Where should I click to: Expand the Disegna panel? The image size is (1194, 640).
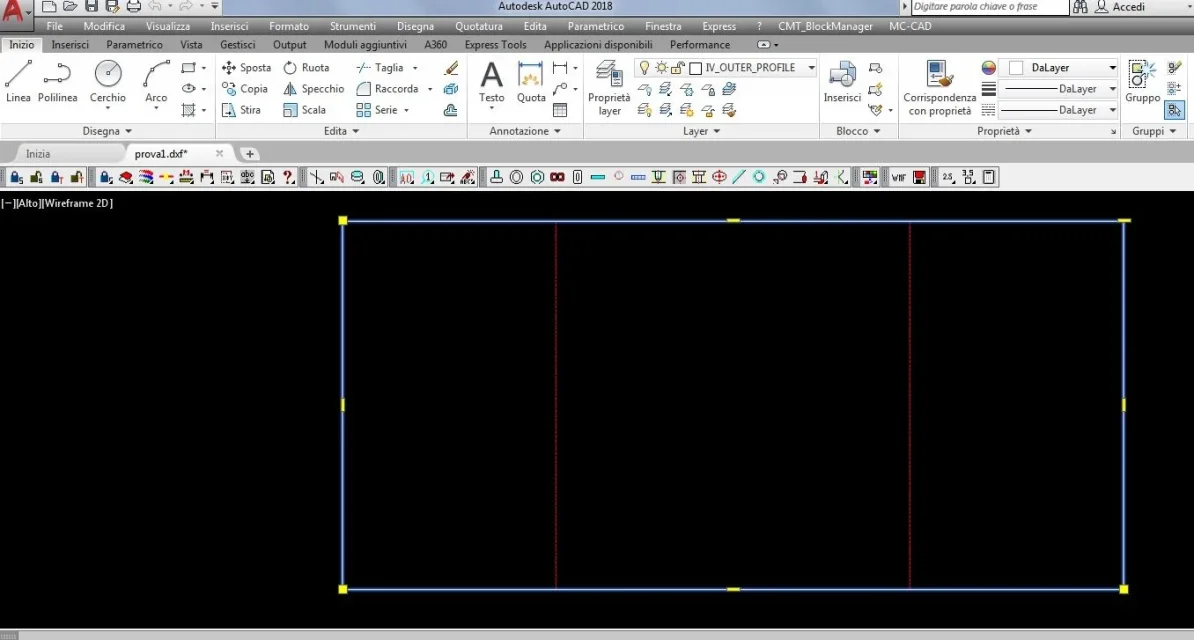[x=107, y=131]
